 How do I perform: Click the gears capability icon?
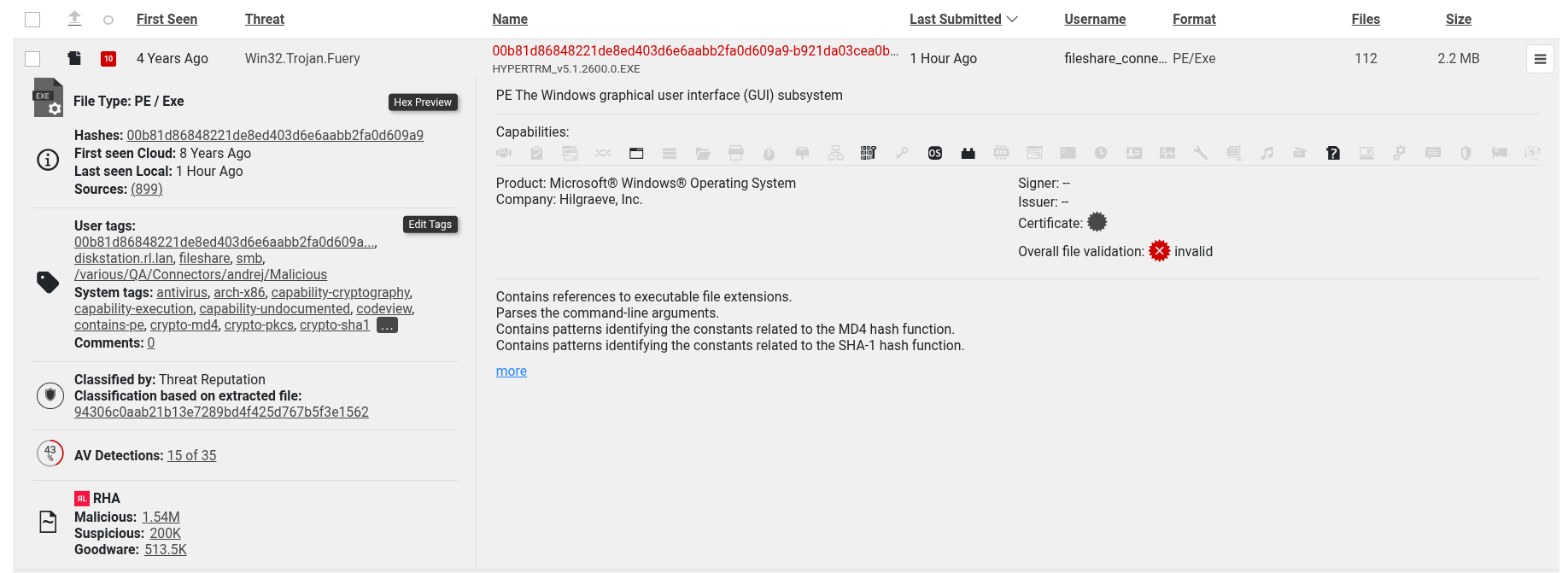point(1399,153)
